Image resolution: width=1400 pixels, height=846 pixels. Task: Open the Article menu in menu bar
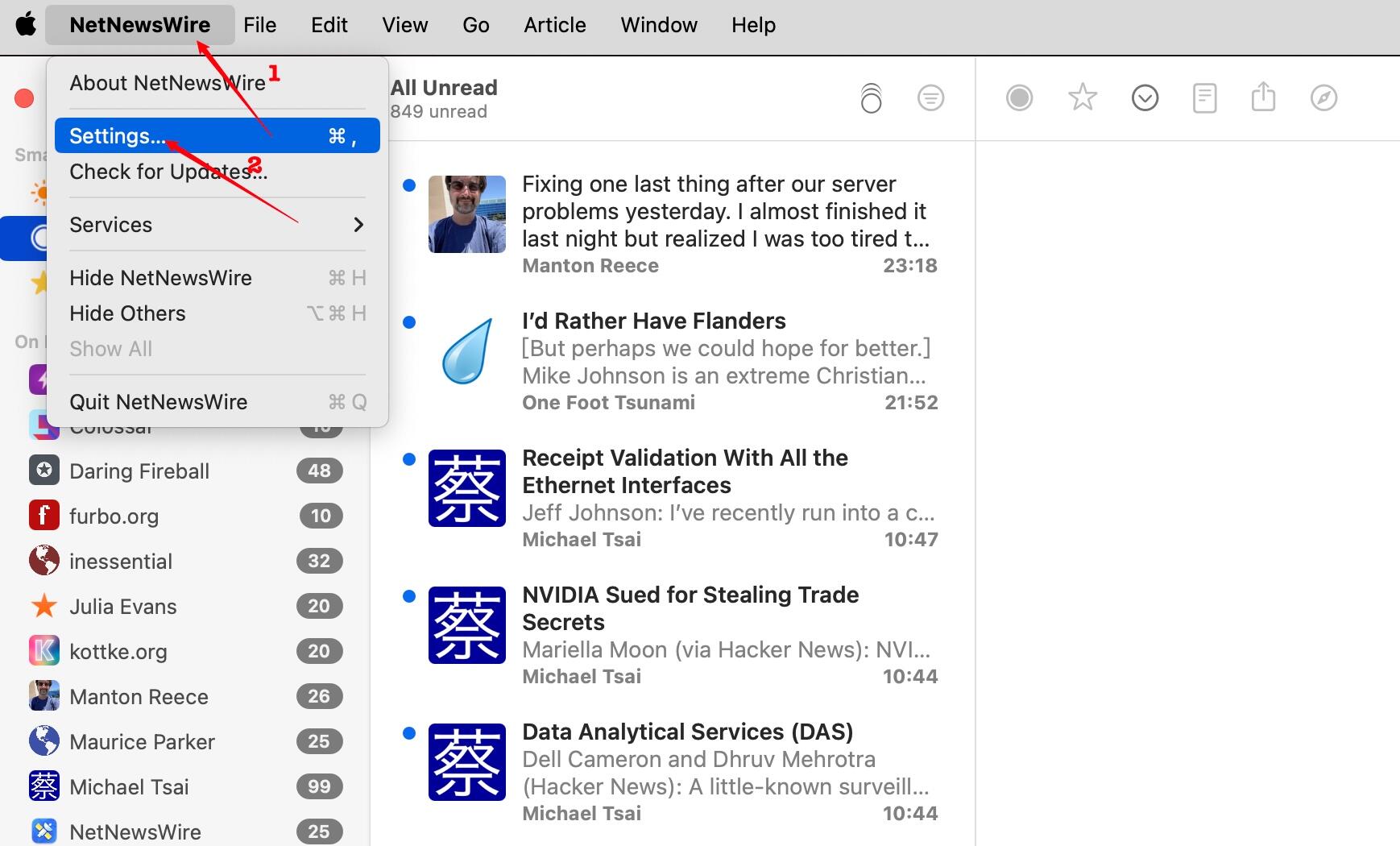(x=554, y=25)
